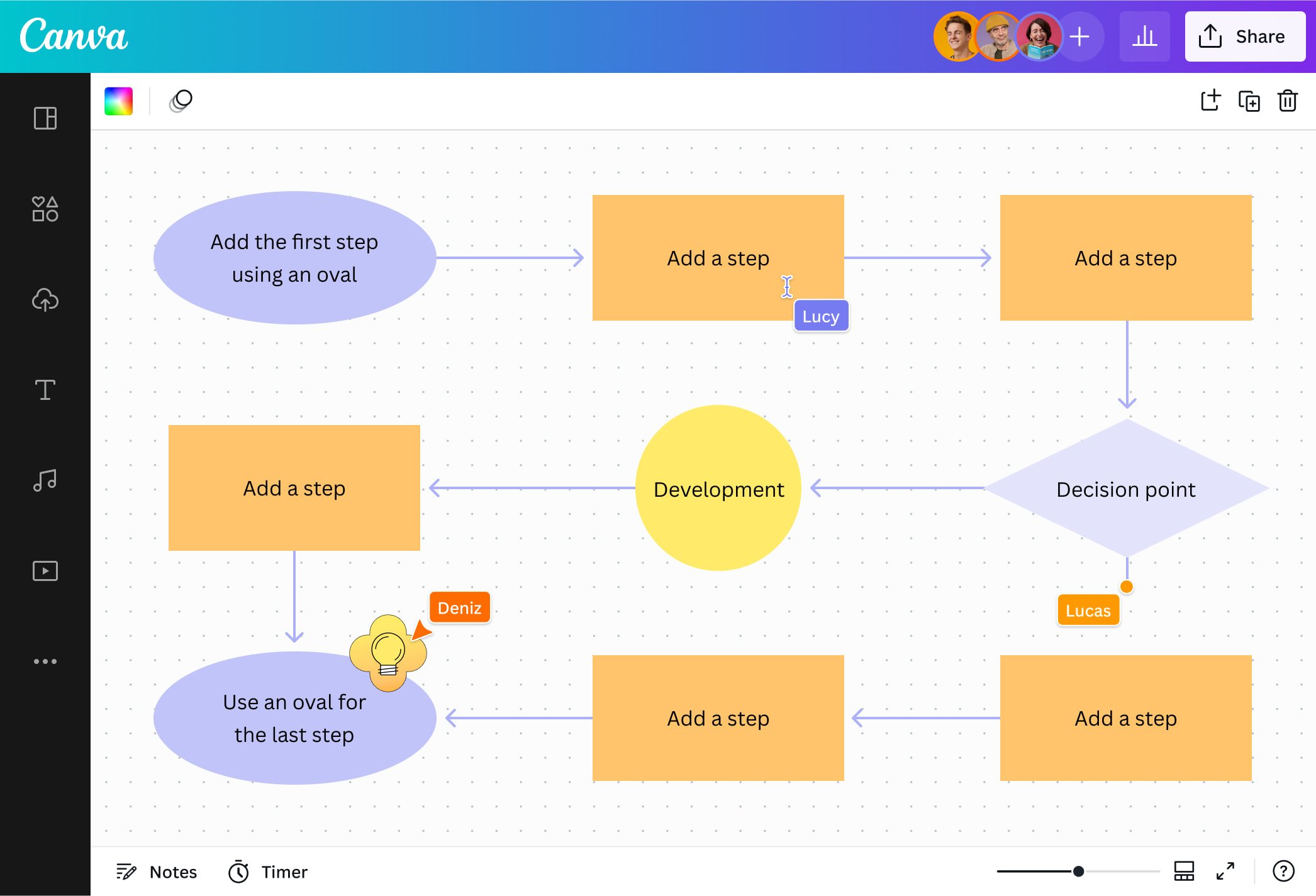1316x896 pixels.
Task: Switch to grid view at bottom right
Action: pos(1185,871)
